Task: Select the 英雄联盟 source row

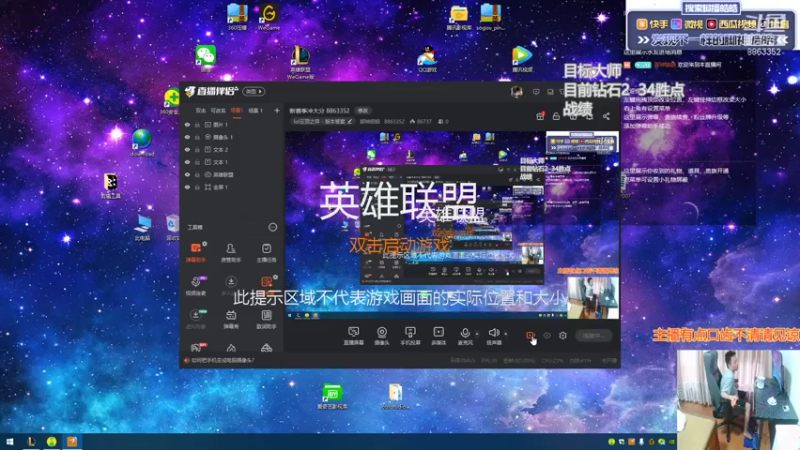Action: click(231, 174)
